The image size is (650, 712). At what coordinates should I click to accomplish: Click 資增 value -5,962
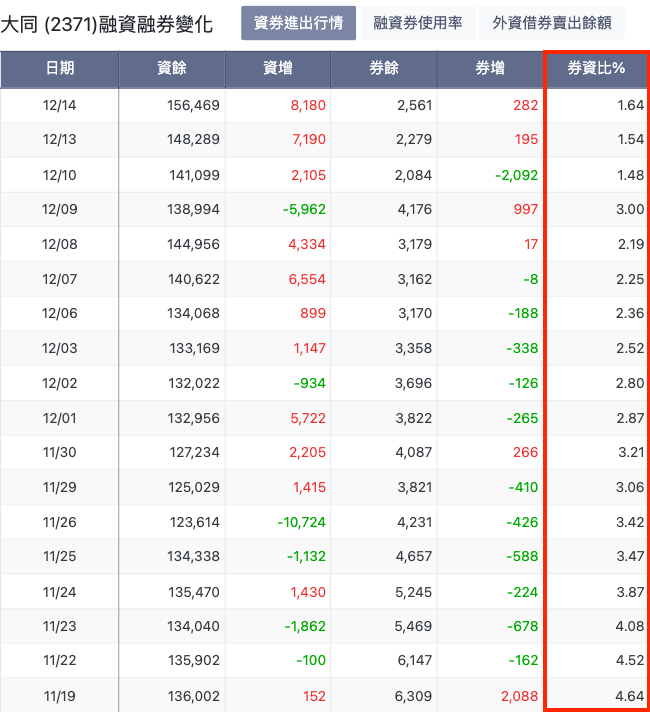pyautogui.click(x=304, y=209)
